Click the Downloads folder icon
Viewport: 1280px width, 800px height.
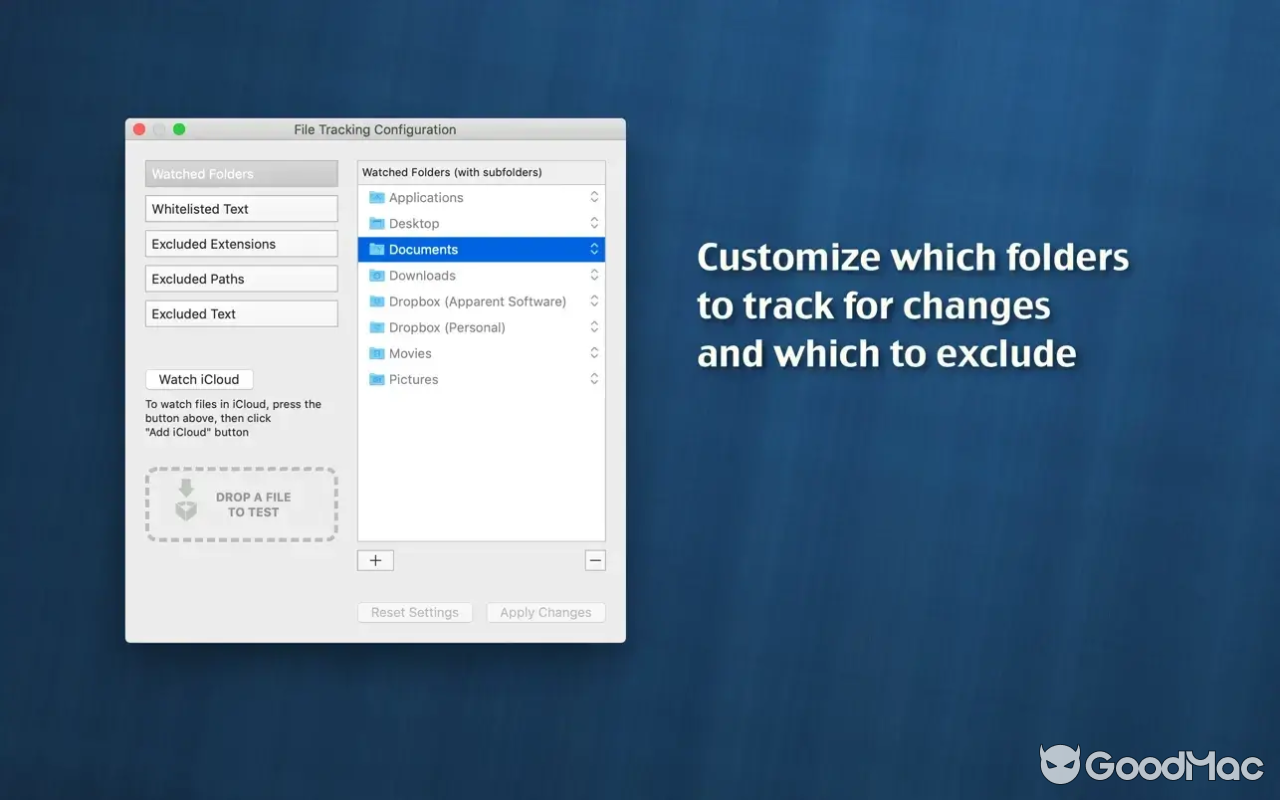point(376,275)
